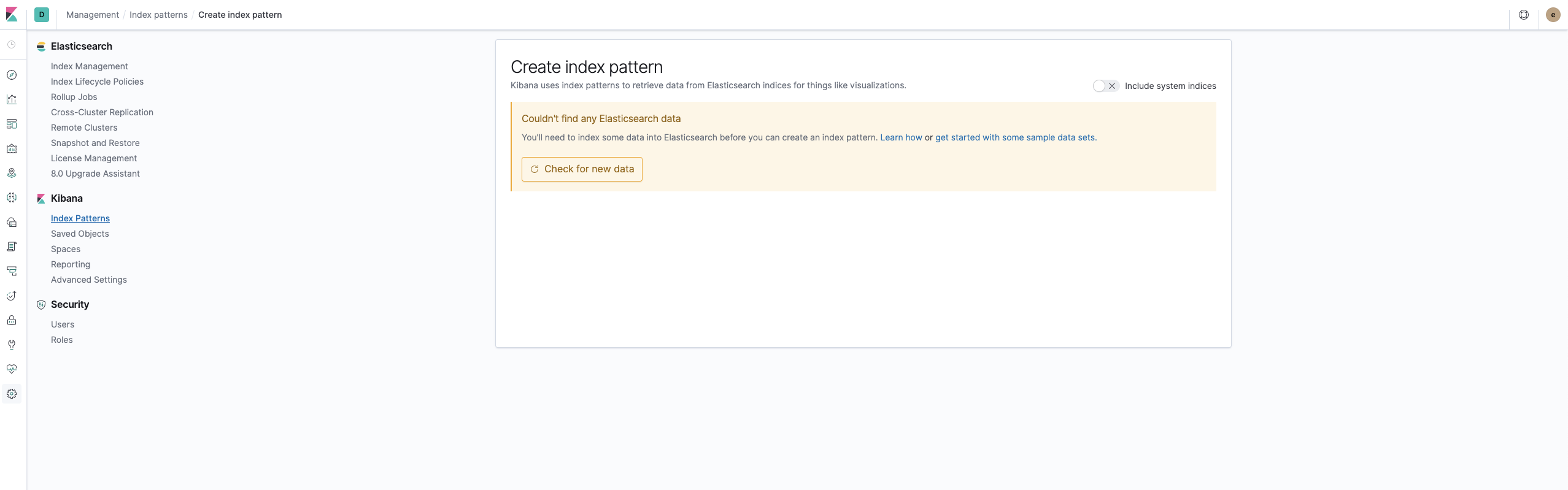
Task: Click the Create index pattern page title
Action: (x=587, y=67)
